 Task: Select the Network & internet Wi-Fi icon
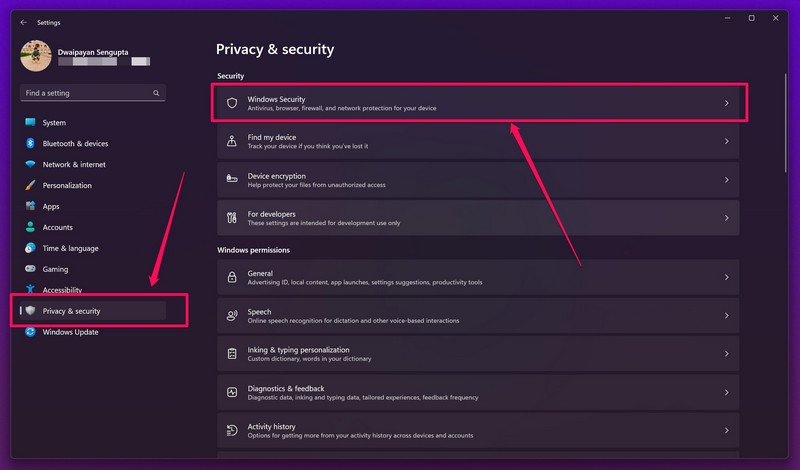[31, 165]
